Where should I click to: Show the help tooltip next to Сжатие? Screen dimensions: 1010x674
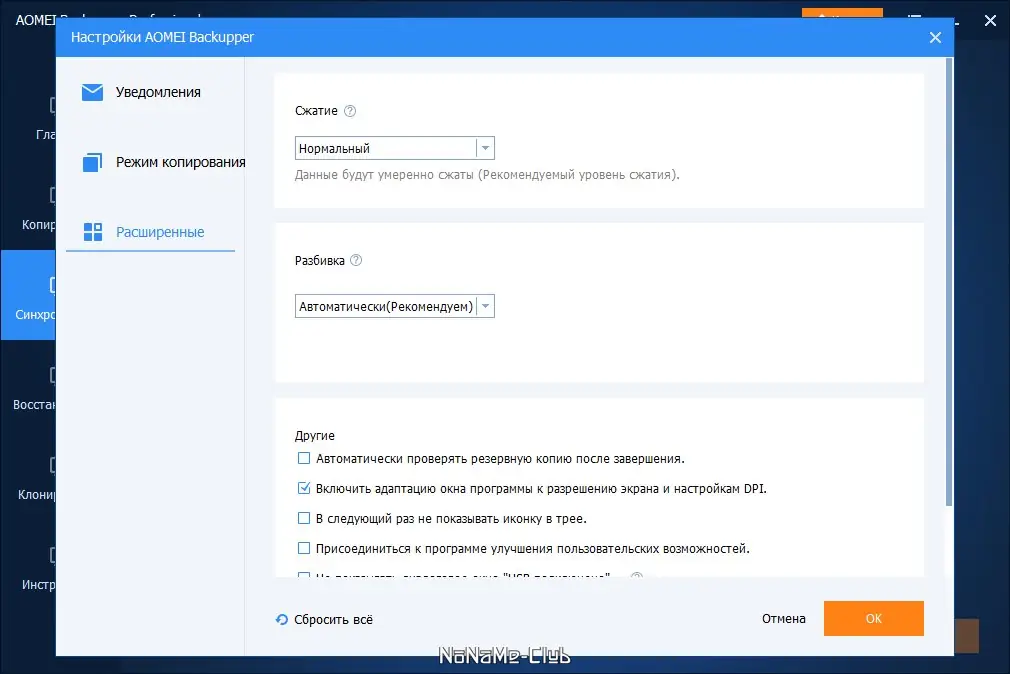[350, 111]
